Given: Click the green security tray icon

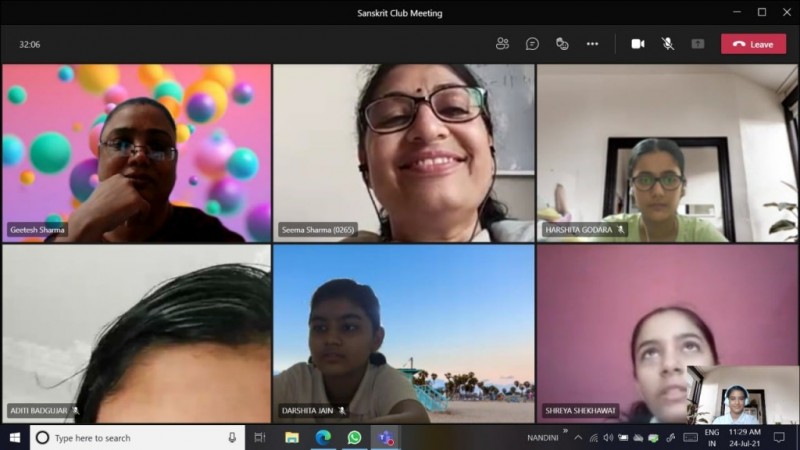Looking at the screenshot, I should point(654,438).
